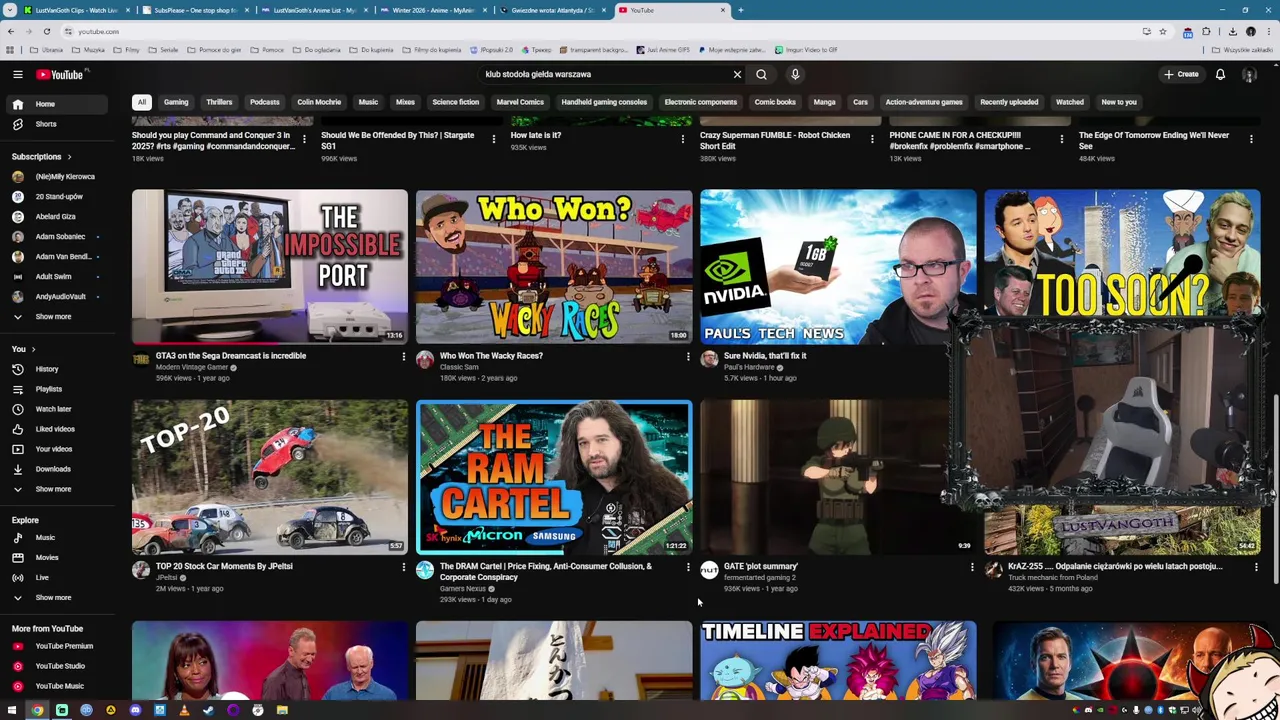Open options menu for DRAM Cartel video
Viewport: 1280px width, 720px height.
pos(687,567)
